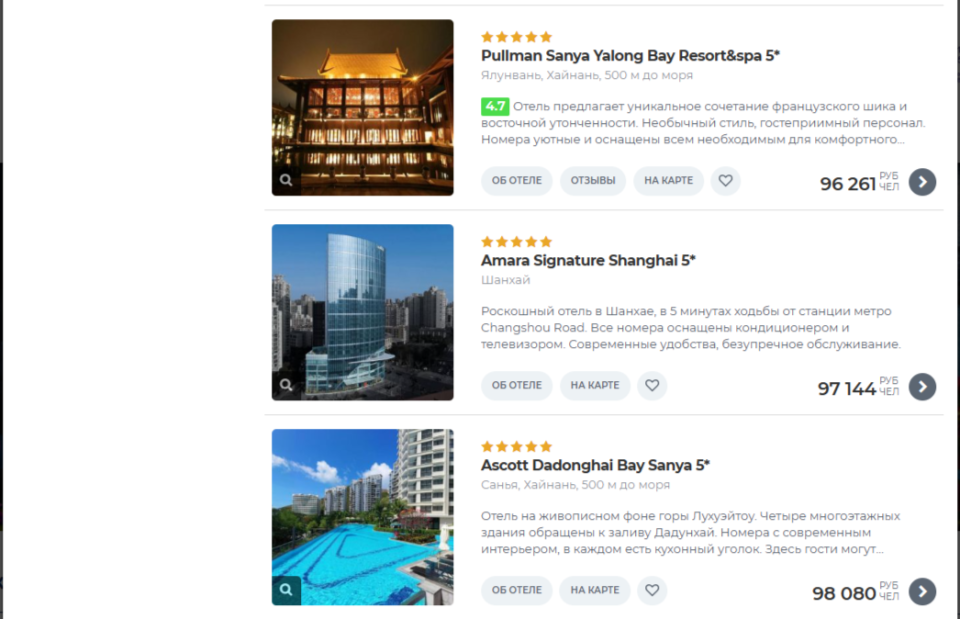
Task: Show Amara Signature Shanghai НА КАРТЕ
Action: click(x=594, y=385)
